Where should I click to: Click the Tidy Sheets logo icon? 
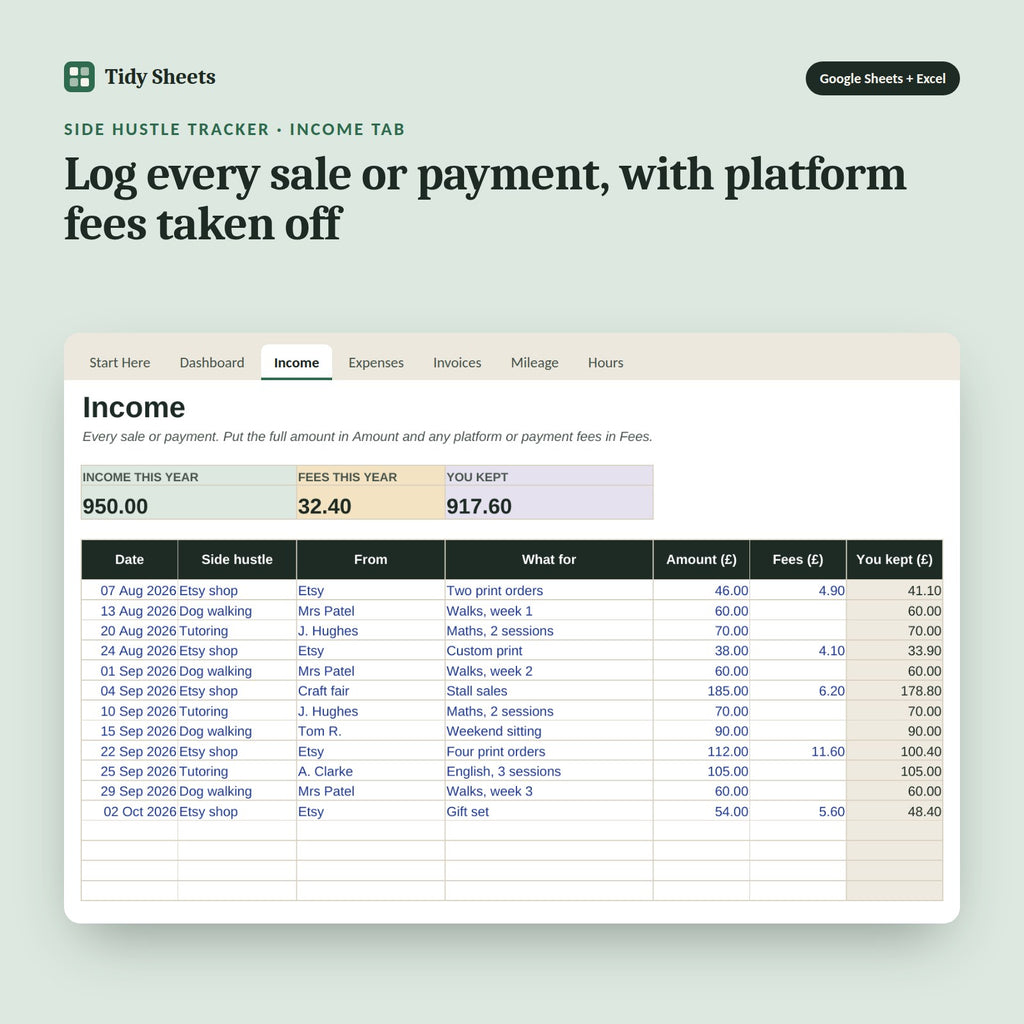[x=79, y=77]
